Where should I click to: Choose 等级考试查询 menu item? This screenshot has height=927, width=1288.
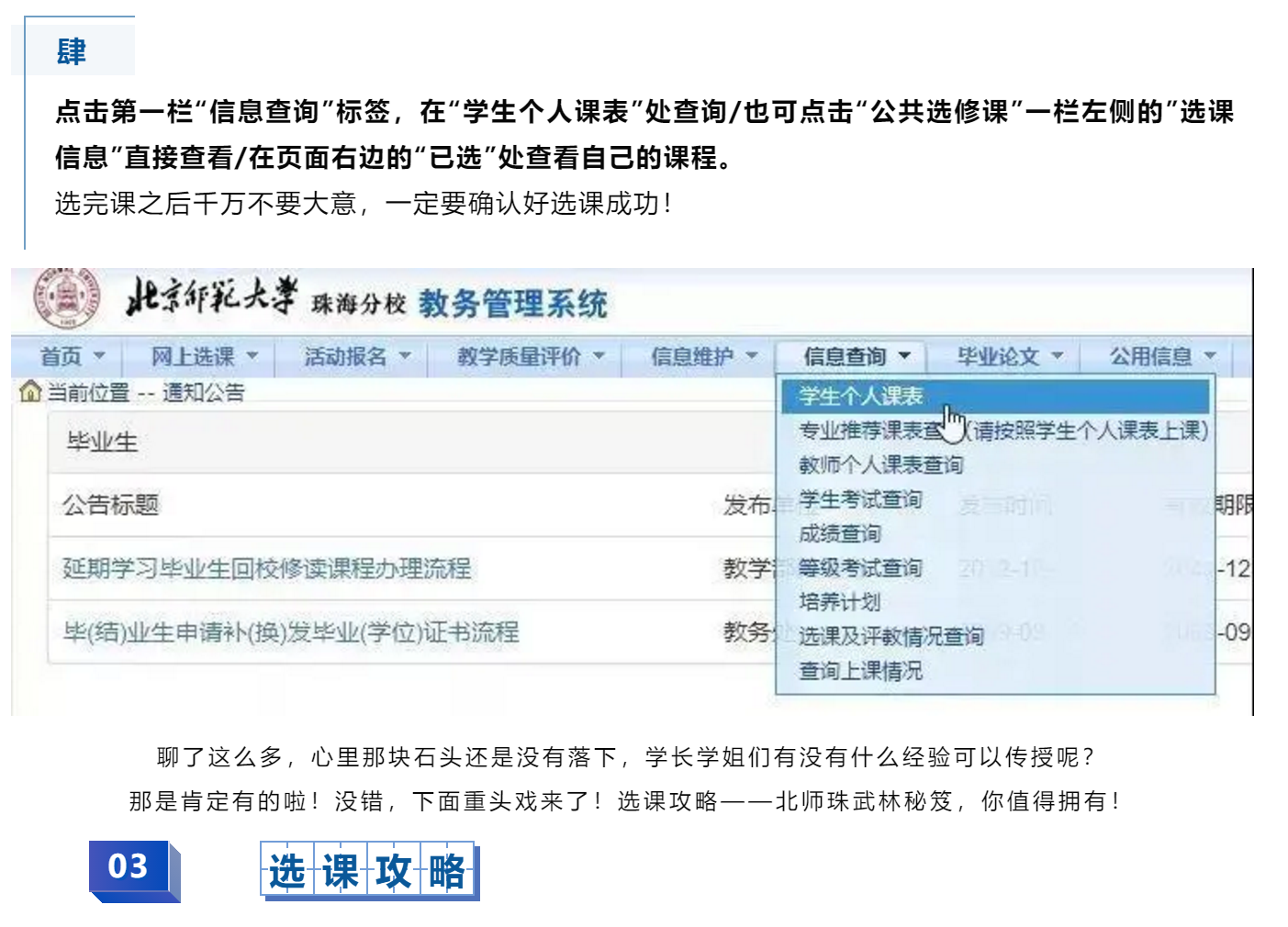[859, 568]
